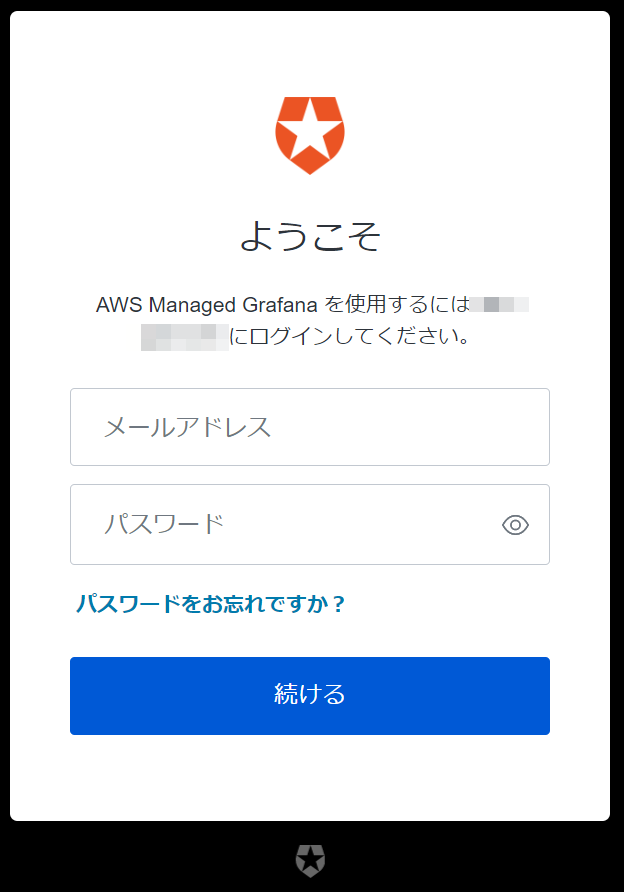Click the blurred tenant name after するには
Viewport: 624px width, 892px height.
tap(499, 304)
